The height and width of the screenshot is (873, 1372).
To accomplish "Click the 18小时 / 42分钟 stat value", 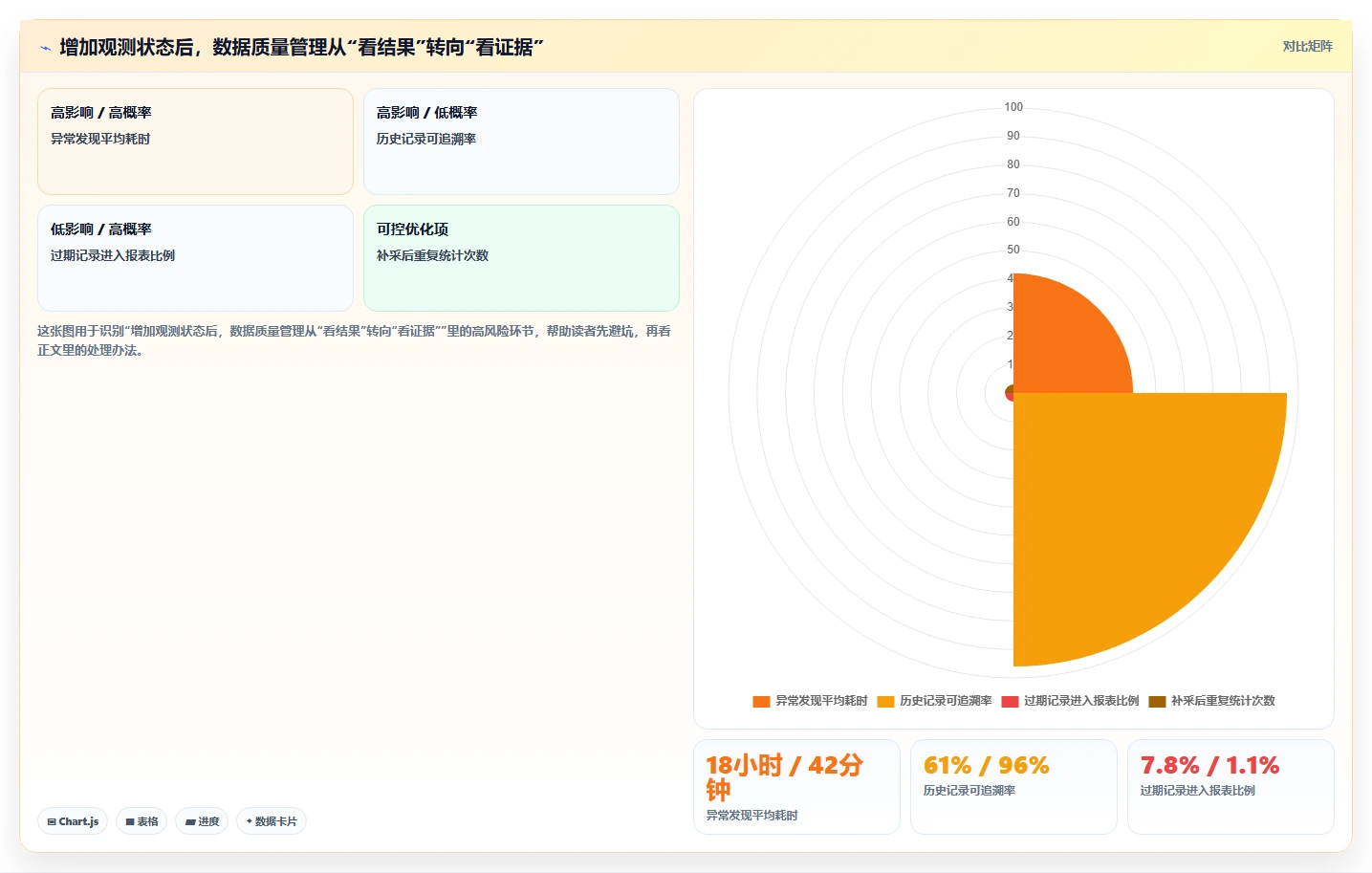I will (x=785, y=777).
